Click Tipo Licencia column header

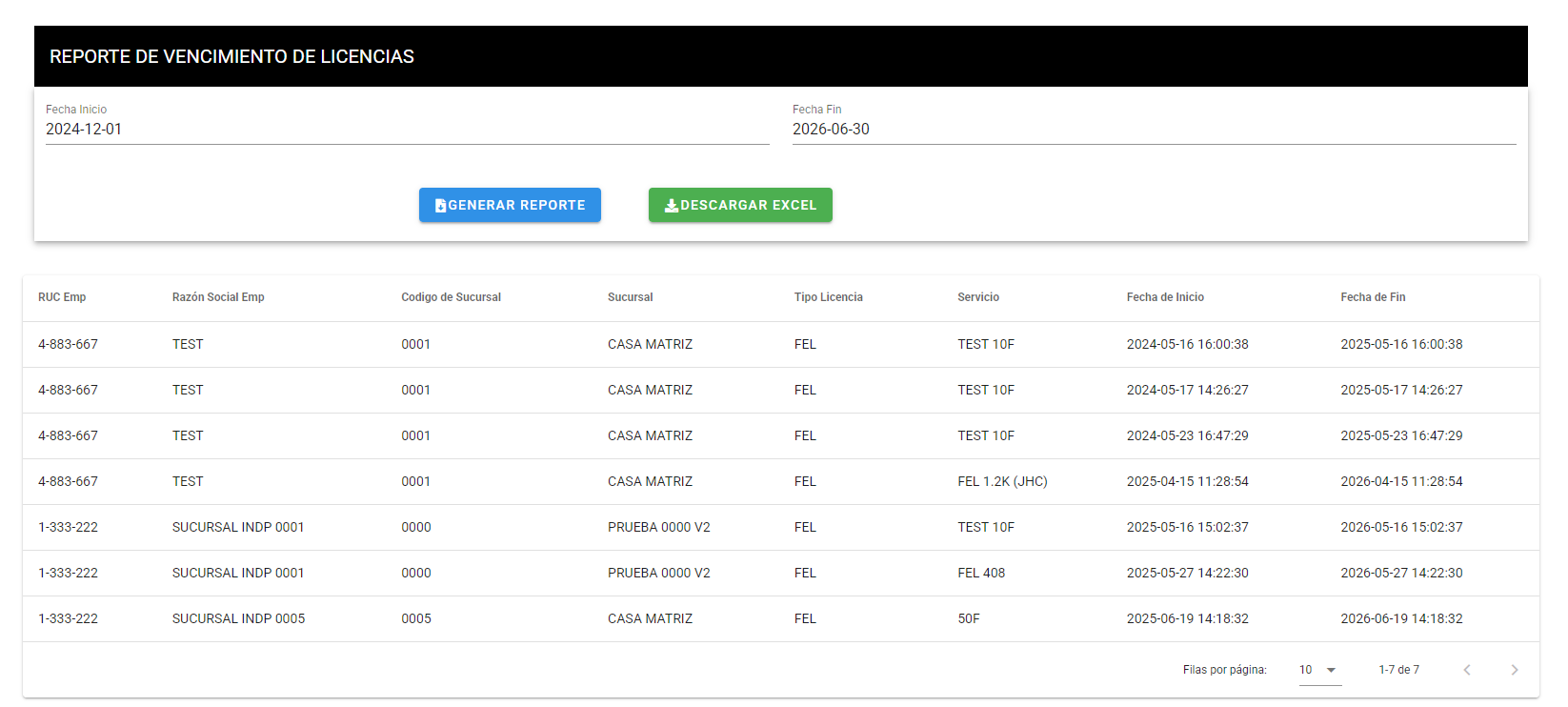click(828, 297)
